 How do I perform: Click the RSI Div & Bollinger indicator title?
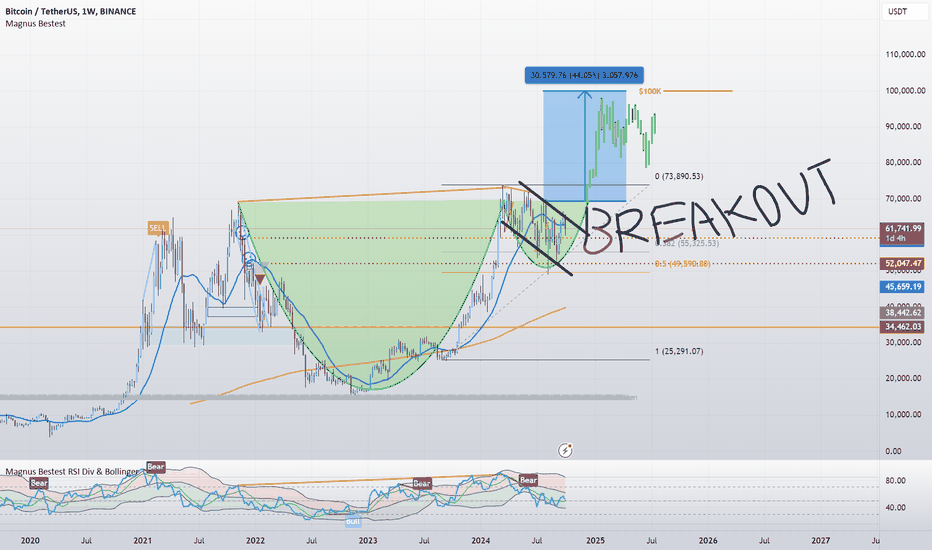pos(72,472)
